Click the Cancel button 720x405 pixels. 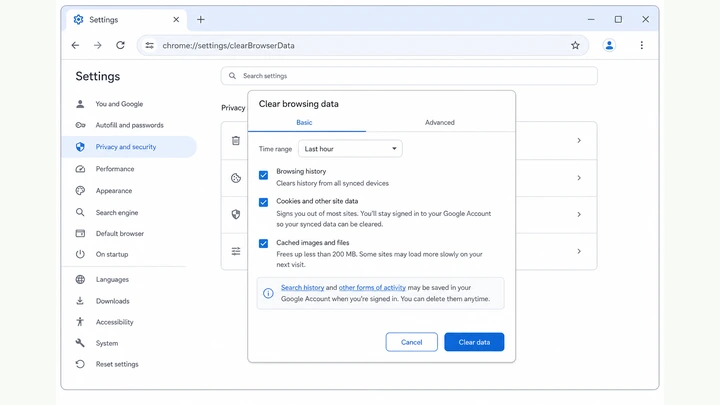[411, 342]
